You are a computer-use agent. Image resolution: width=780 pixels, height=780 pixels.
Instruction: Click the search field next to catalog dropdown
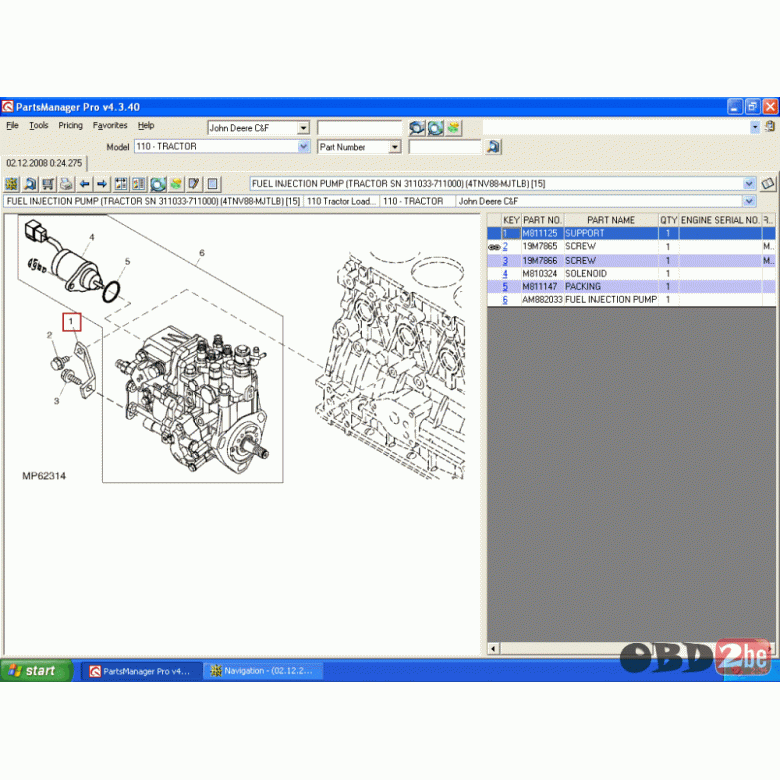359,128
